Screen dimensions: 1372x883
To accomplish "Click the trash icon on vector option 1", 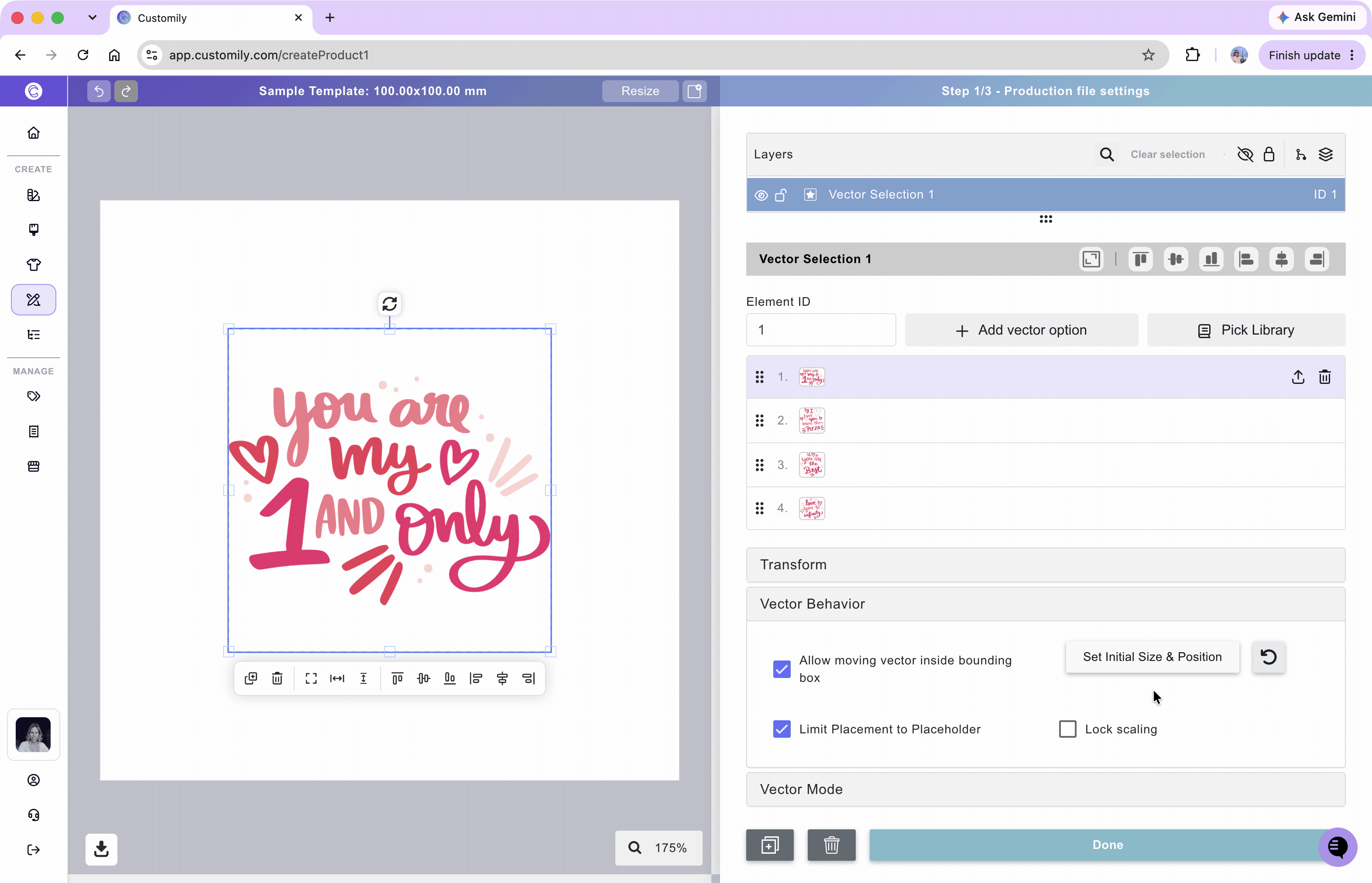I will click(1325, 376).
